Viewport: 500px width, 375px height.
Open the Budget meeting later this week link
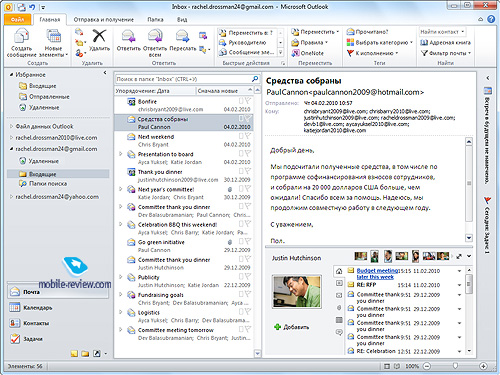click(x=377, y=274)
